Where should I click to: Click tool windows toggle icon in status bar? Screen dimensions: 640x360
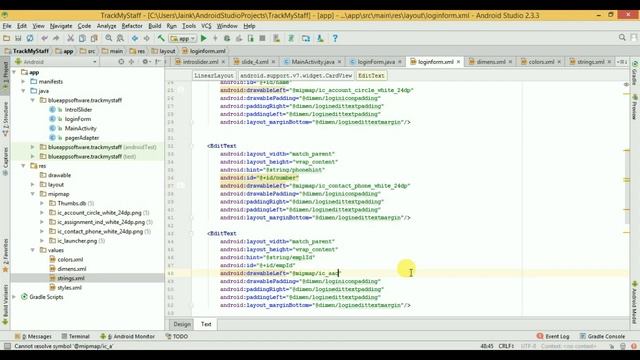click(7, 346)
